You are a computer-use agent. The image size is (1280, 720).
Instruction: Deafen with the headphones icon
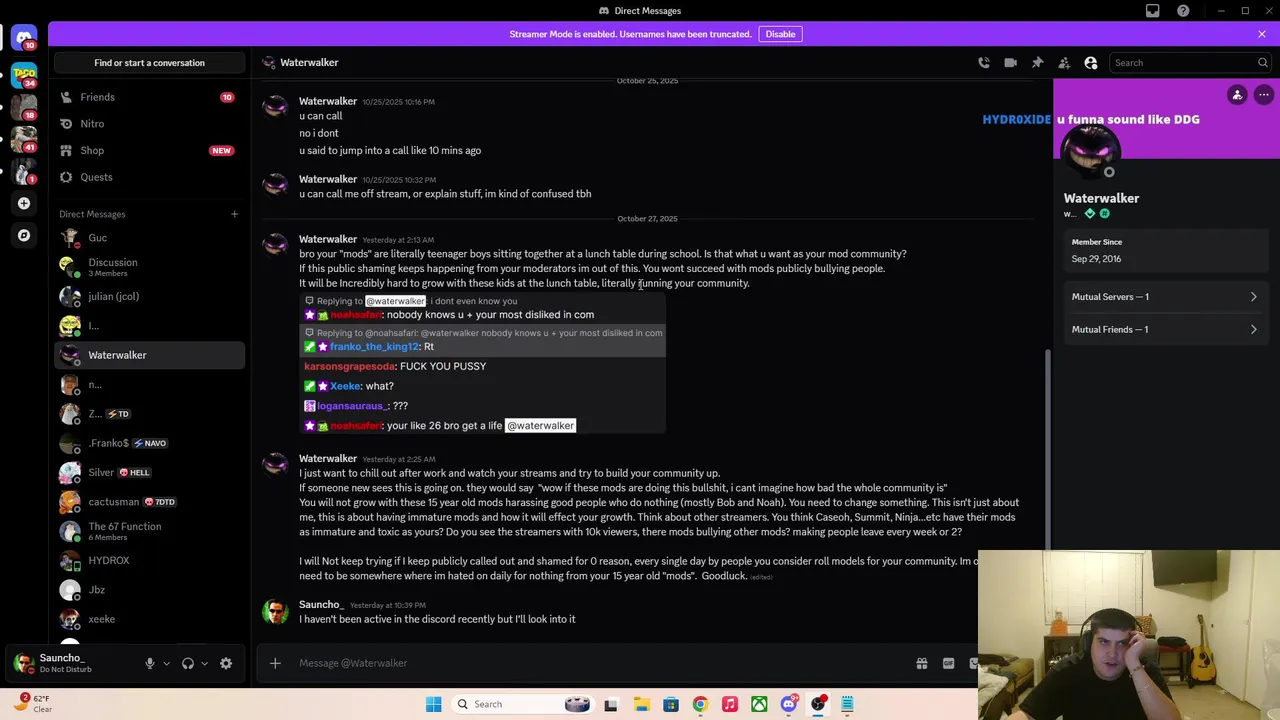pos(187,663)
